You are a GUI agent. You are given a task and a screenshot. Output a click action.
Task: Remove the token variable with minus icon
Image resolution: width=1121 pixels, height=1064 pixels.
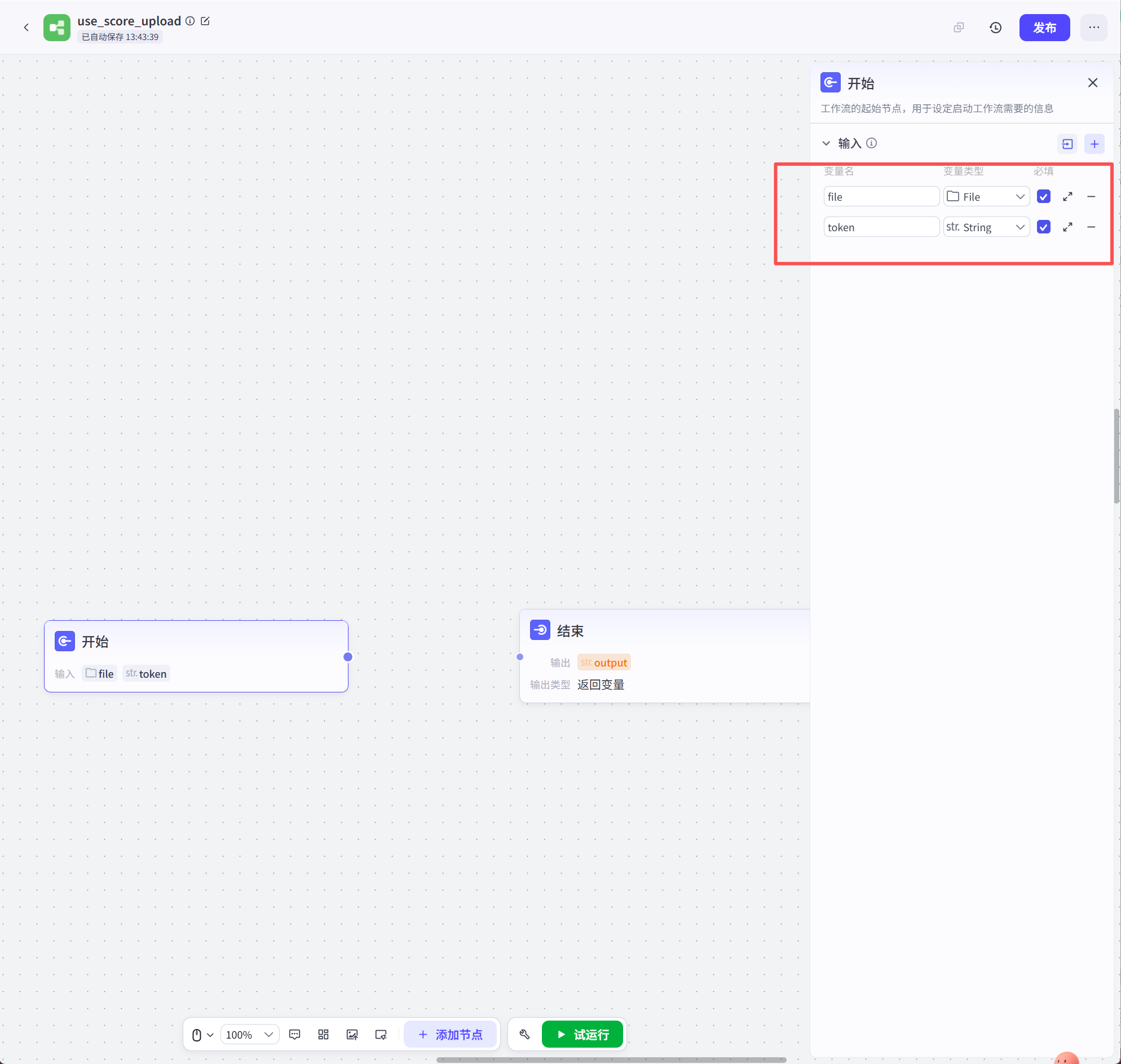click(x=1091, y=227)
